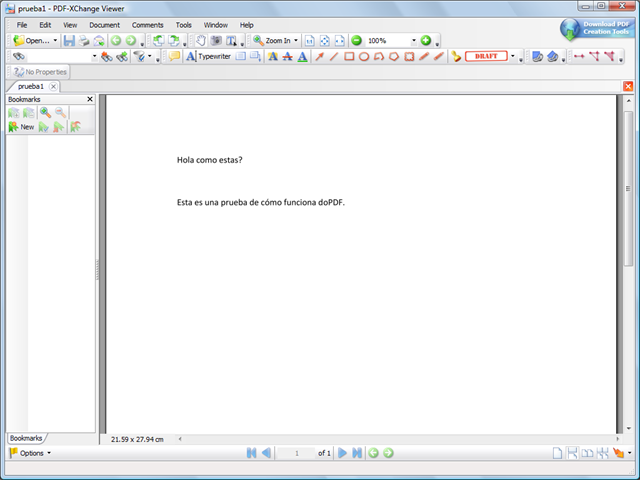640x480 pixels.
Task: Click the vertical scrollbar thumb
Action: pyautogui.click(x=628, y=188)
